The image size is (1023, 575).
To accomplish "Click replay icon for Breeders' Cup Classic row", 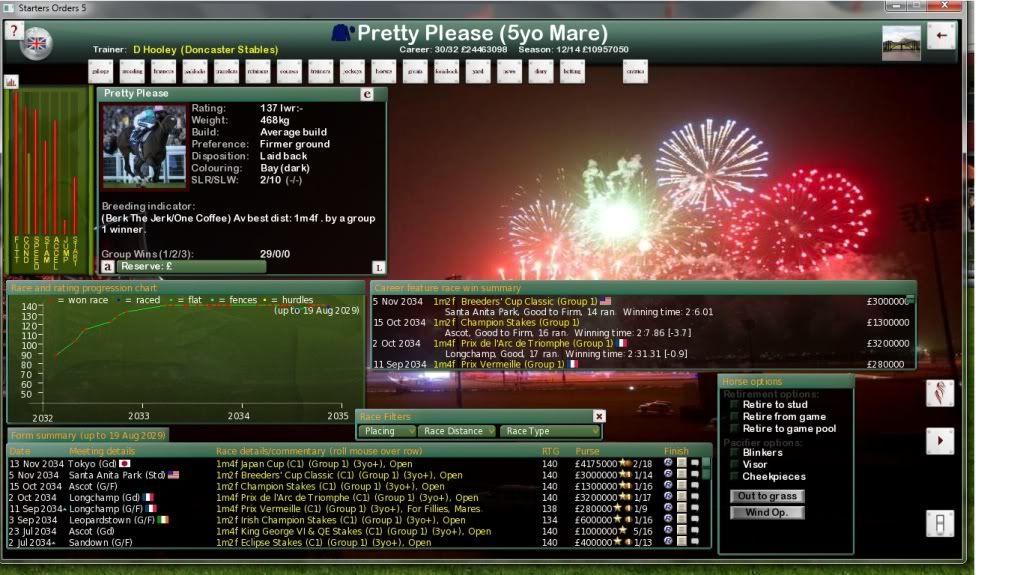I will click(x=668, y=474).
